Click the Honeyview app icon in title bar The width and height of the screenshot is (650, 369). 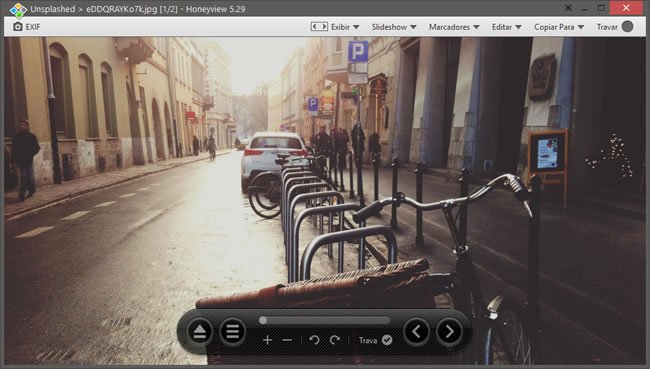tap(18, 10)
